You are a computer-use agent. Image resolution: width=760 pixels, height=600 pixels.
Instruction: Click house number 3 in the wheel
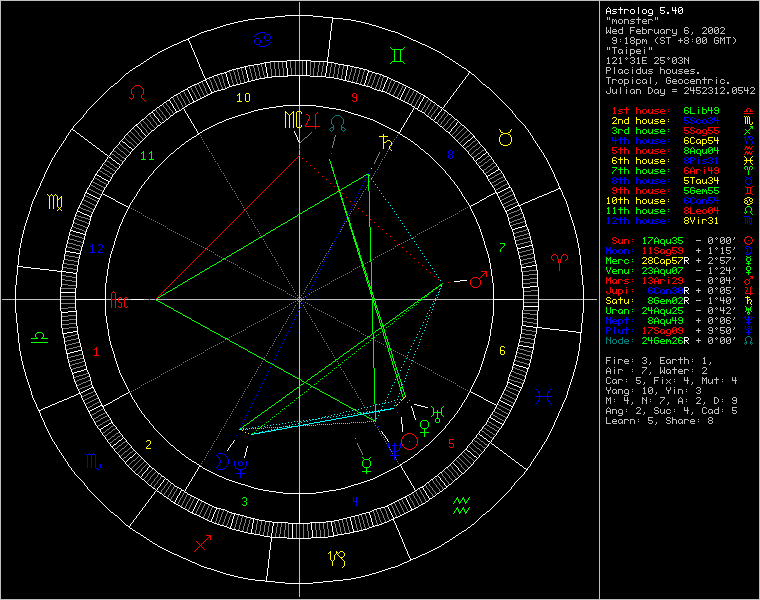pos(244,502)
